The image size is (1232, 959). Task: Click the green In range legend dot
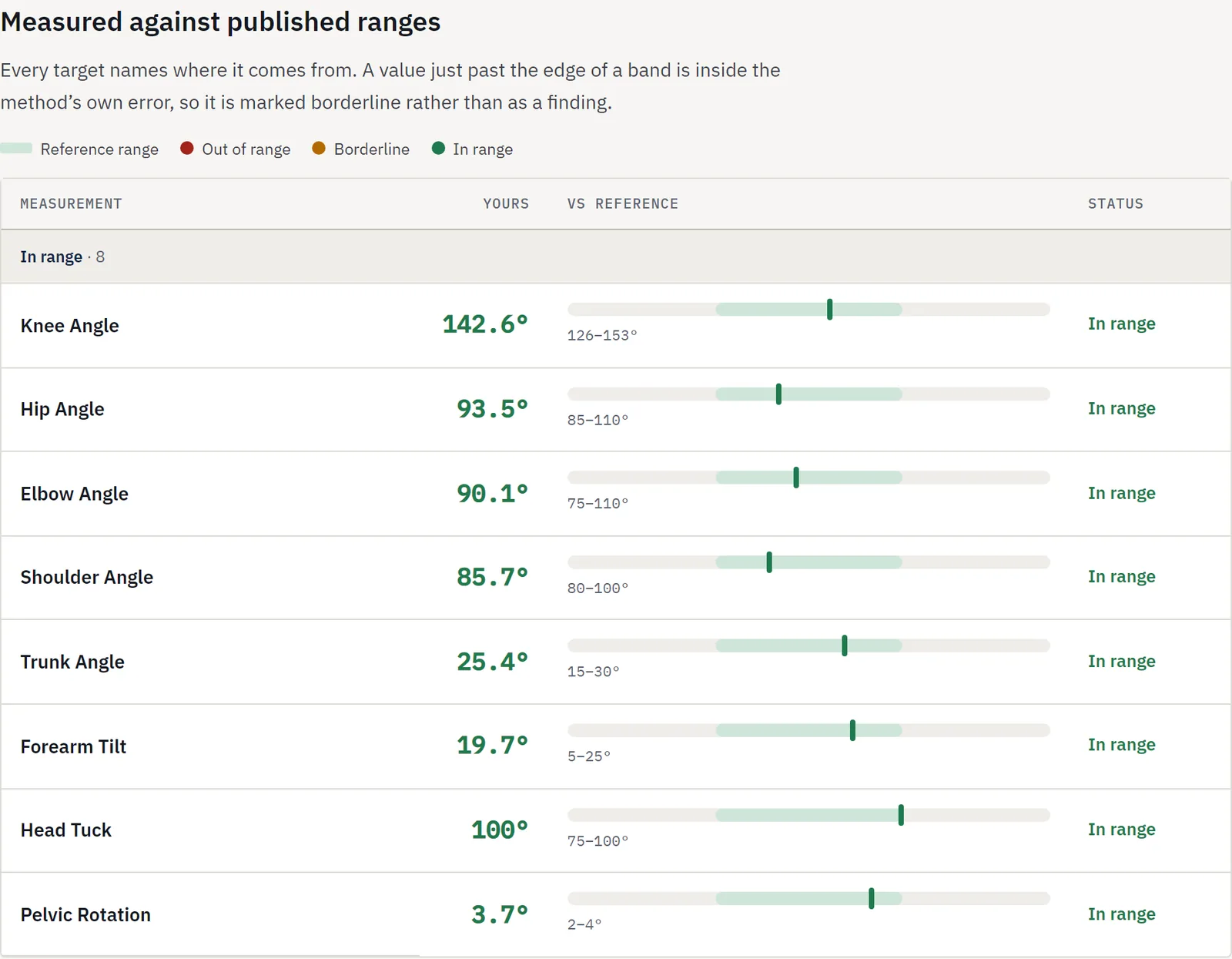(438, 148)
